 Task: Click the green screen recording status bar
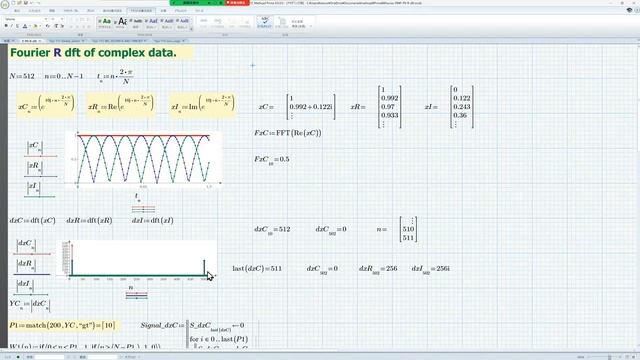(197, 3)
